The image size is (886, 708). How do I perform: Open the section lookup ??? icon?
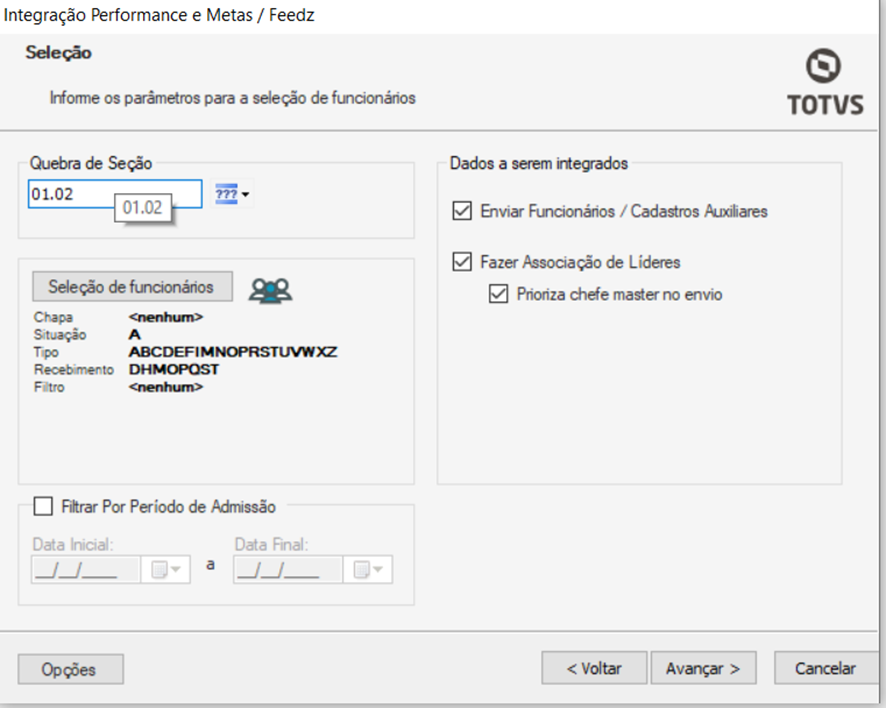(227, 194)
